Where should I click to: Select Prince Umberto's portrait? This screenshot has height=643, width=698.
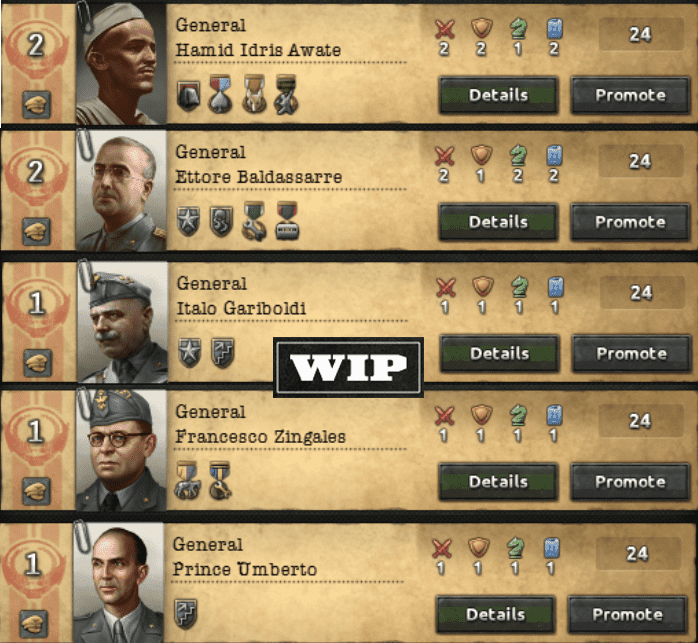coord(119,582)
